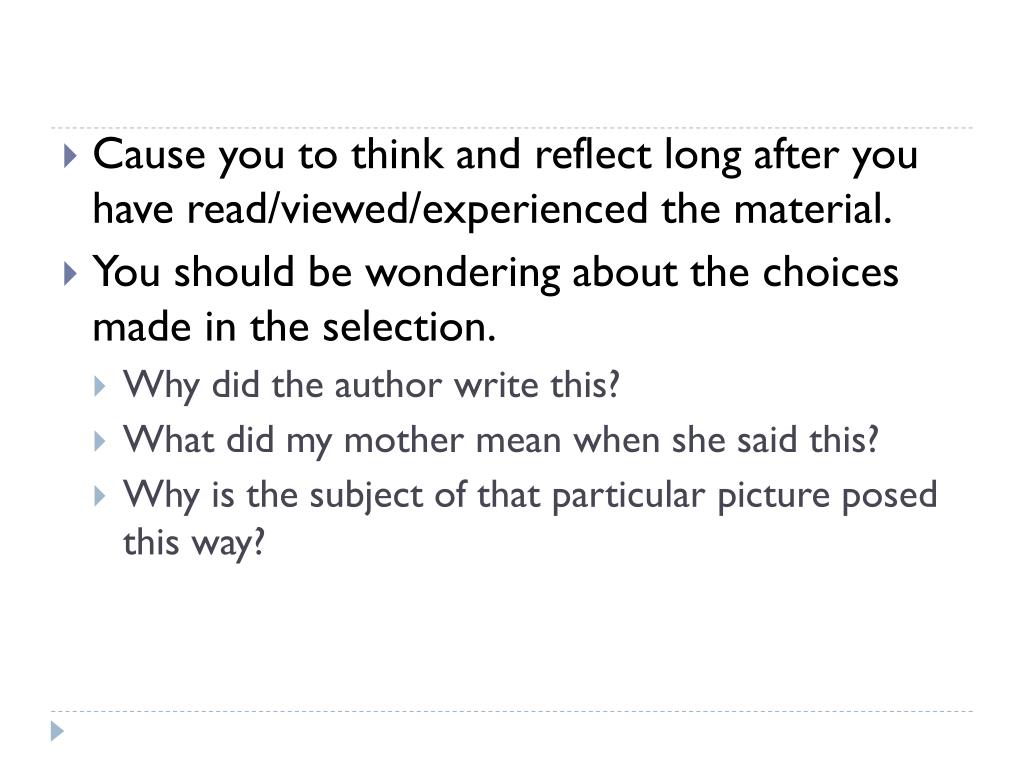The width and height of the screenshot is (1024, 768).
Task: Click the arrow bullet beside 'You should be wondering'
Action: click(71, 273)
